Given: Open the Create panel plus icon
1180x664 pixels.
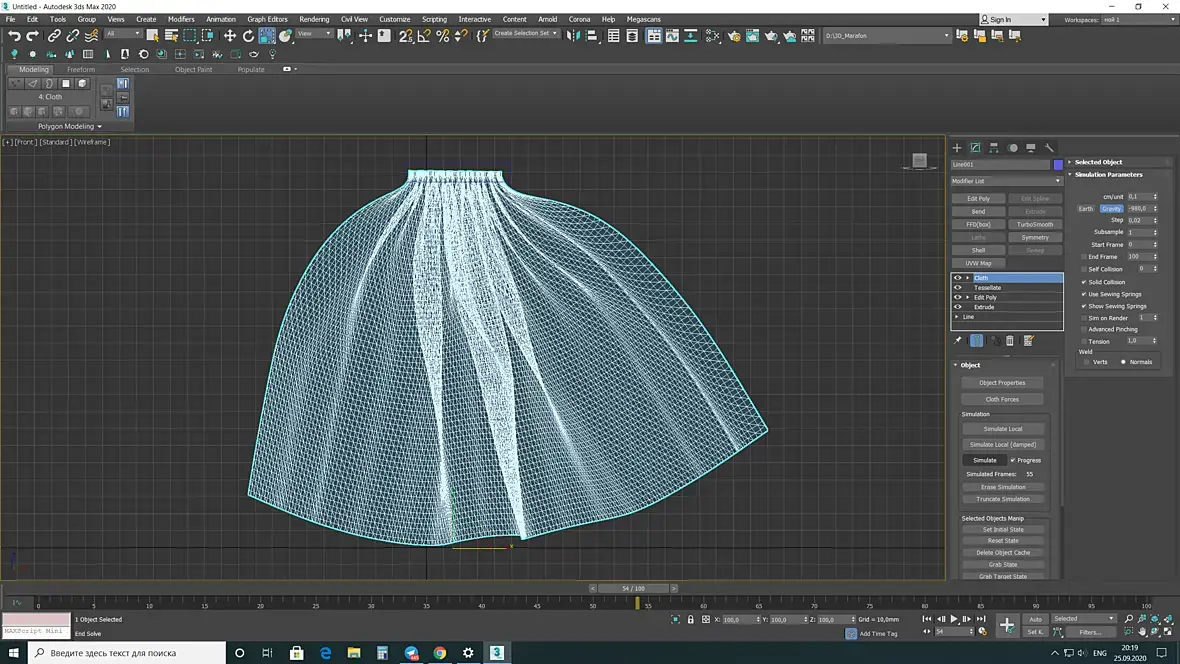Looking at the screenshot, I should tap(957, 148).
